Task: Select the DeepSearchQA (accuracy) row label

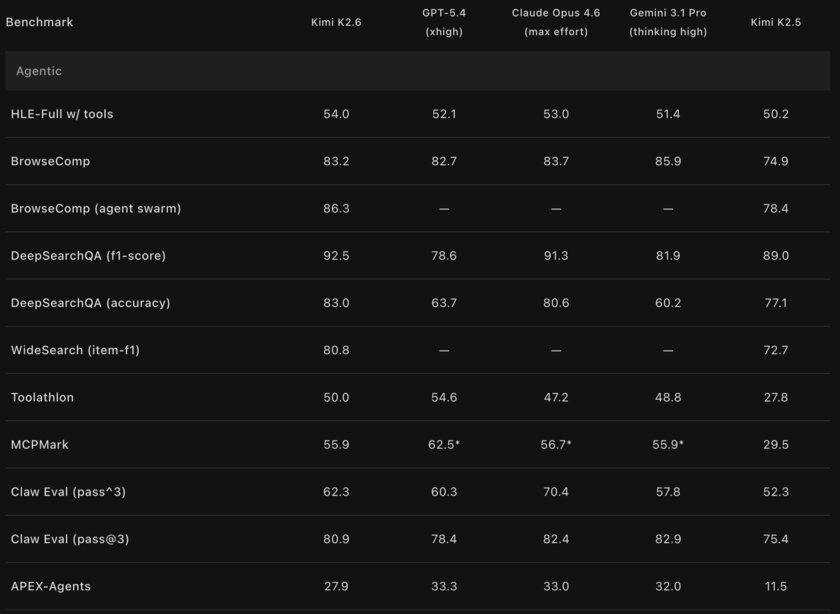Action: click(x=89, y=303)
